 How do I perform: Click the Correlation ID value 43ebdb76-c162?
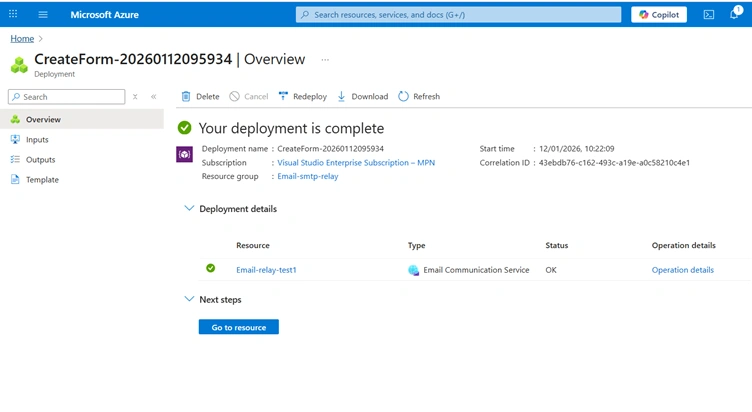[614, 163]
